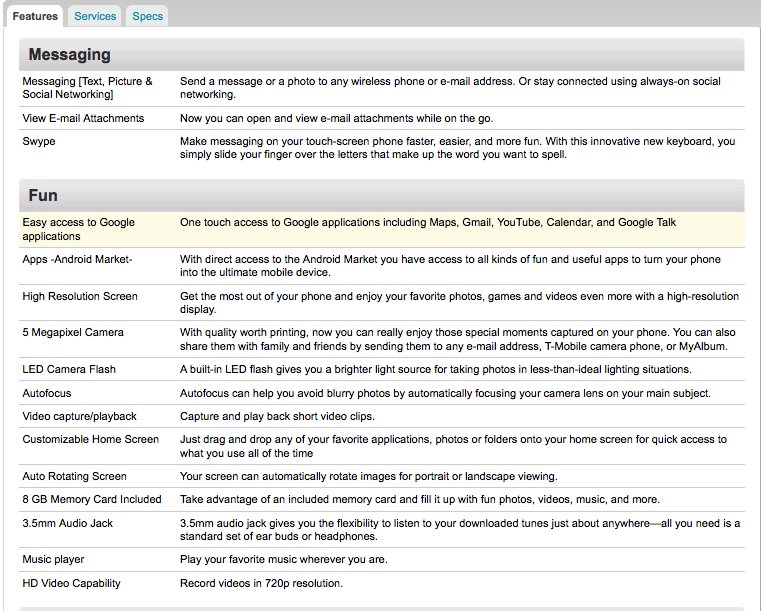
Task: Select the 'LED Camera Flash' feature name
Action: [69, 369]
